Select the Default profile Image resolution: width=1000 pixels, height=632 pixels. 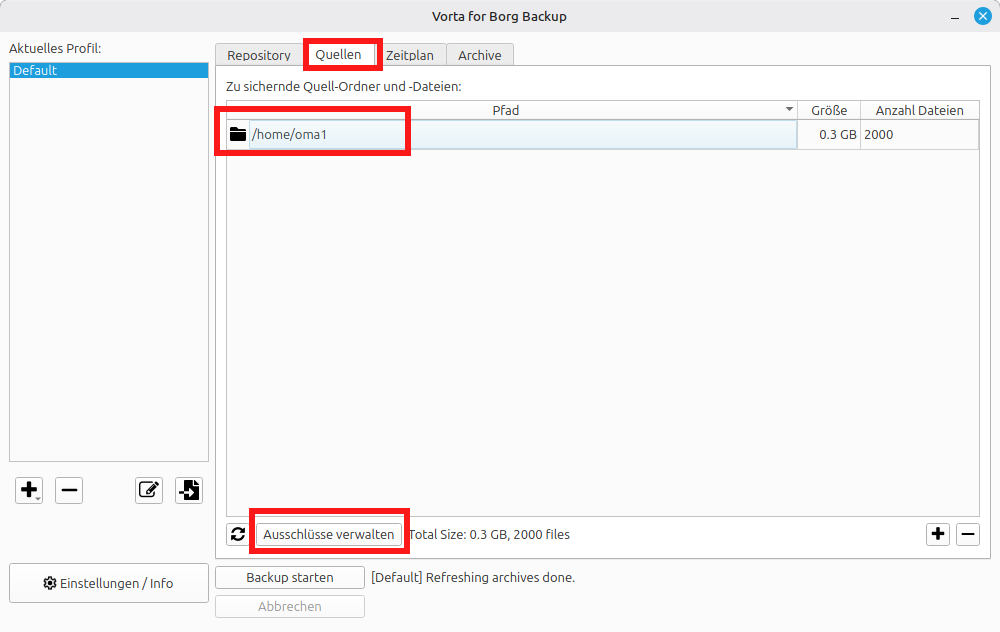[x=109, y=70]
